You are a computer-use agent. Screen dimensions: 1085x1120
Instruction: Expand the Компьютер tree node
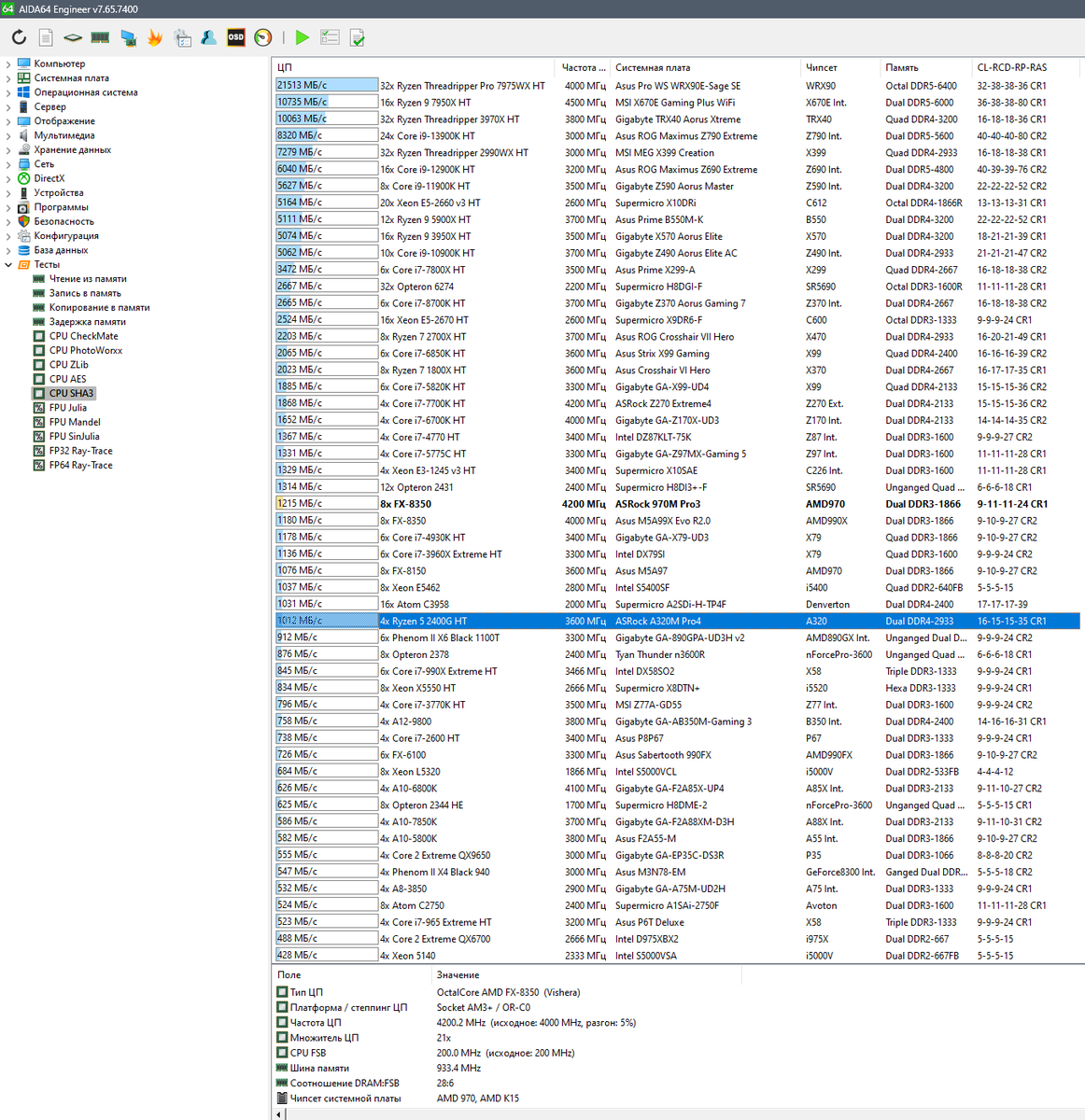click(8, 63)
